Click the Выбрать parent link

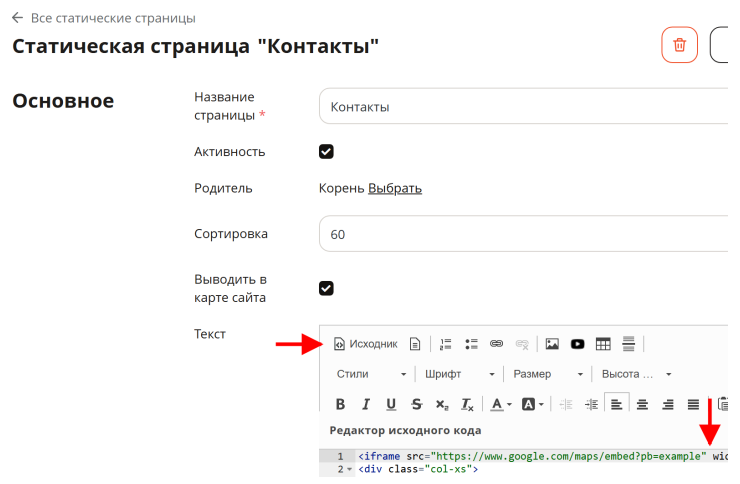(395, 188)
